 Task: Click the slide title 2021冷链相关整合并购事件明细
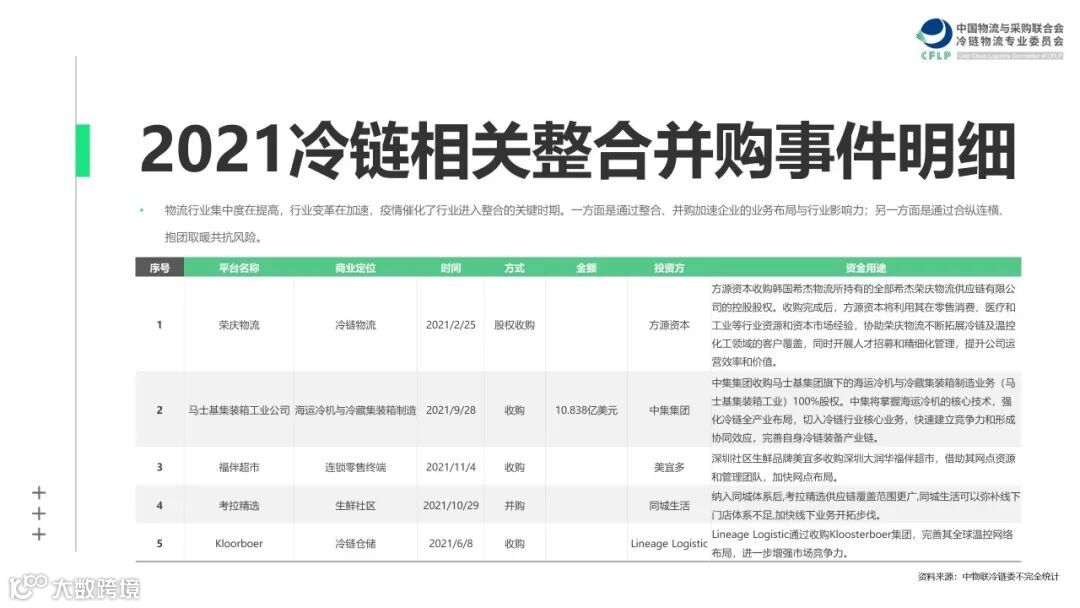[x=578, y=150]
